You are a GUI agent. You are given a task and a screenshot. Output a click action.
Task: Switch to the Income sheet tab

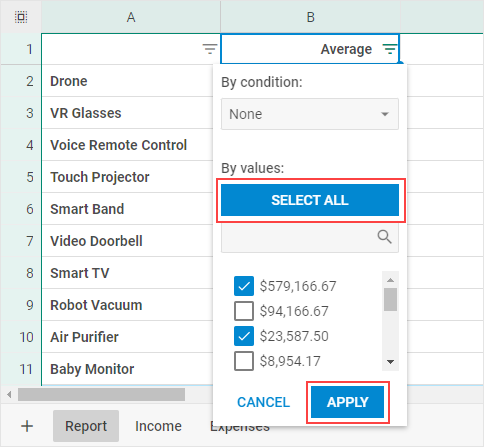tap(158, 426)
